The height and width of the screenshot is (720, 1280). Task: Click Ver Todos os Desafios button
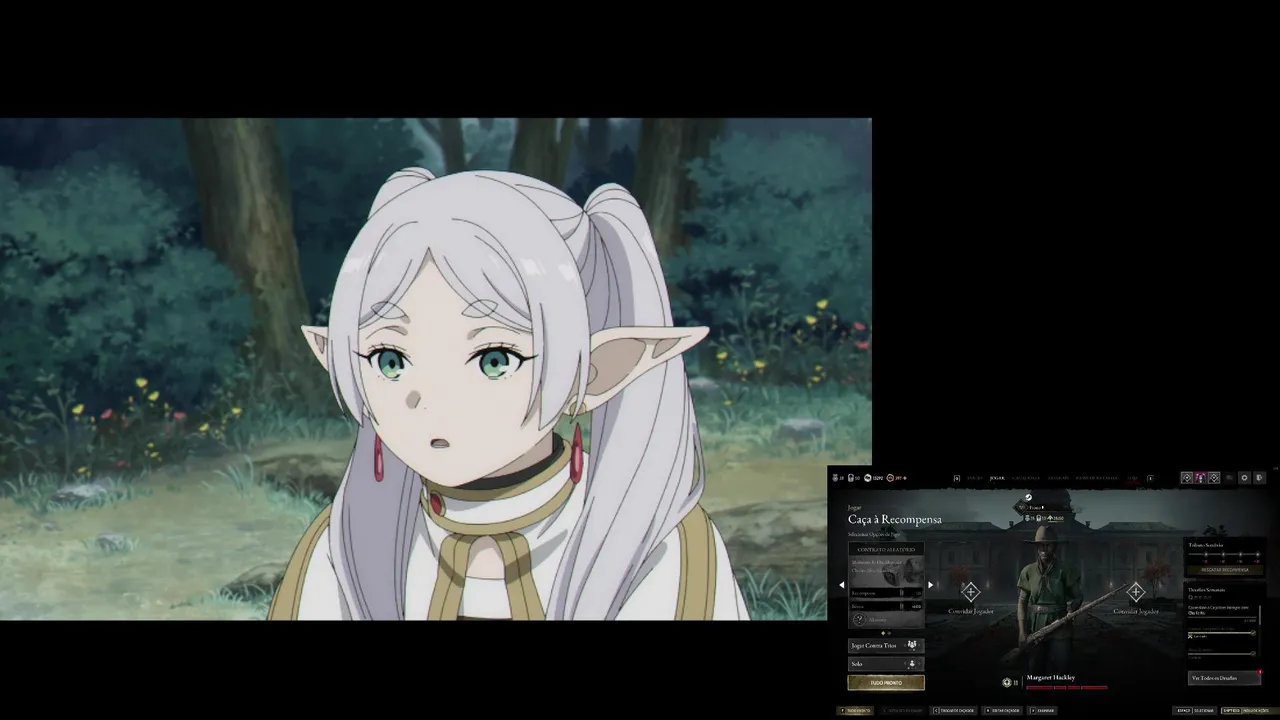1224,678
